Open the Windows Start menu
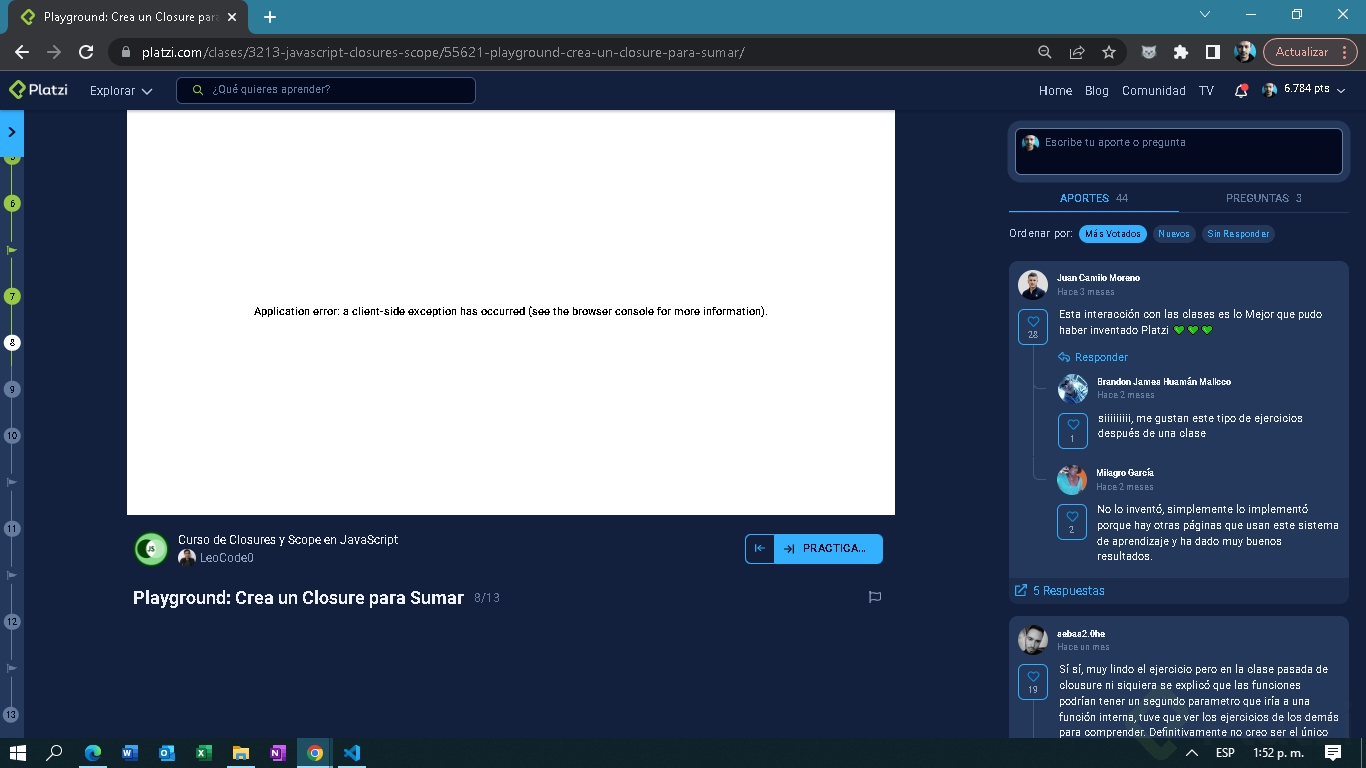 click(x=18, y=753)
